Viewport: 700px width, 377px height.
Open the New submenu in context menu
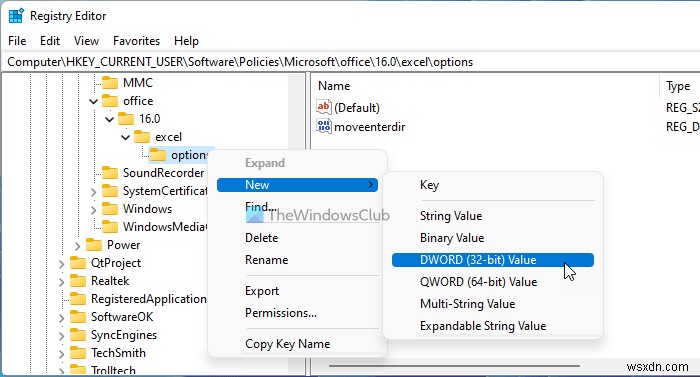(297, 185)
